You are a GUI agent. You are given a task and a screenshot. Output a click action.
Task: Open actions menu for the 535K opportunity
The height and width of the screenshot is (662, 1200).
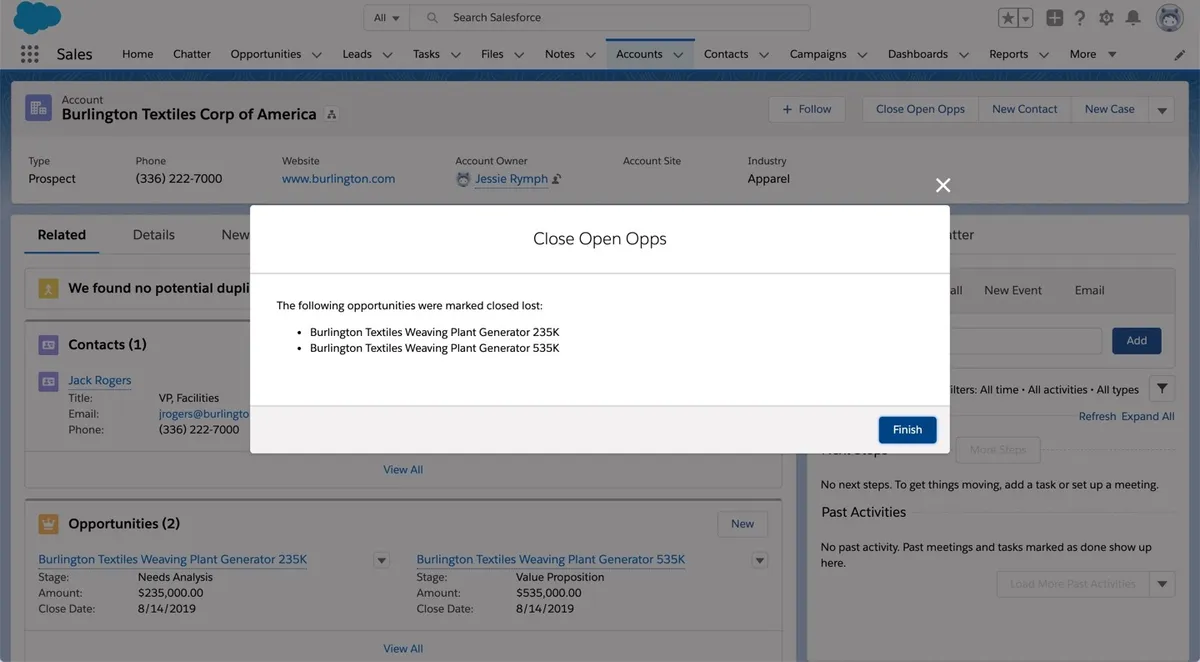pos(759,561)
